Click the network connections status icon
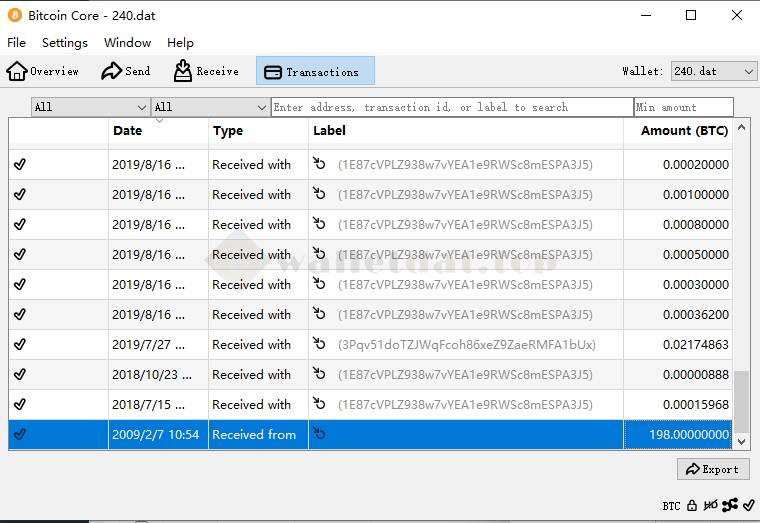 pyautogui.click(x=730, y=506)
